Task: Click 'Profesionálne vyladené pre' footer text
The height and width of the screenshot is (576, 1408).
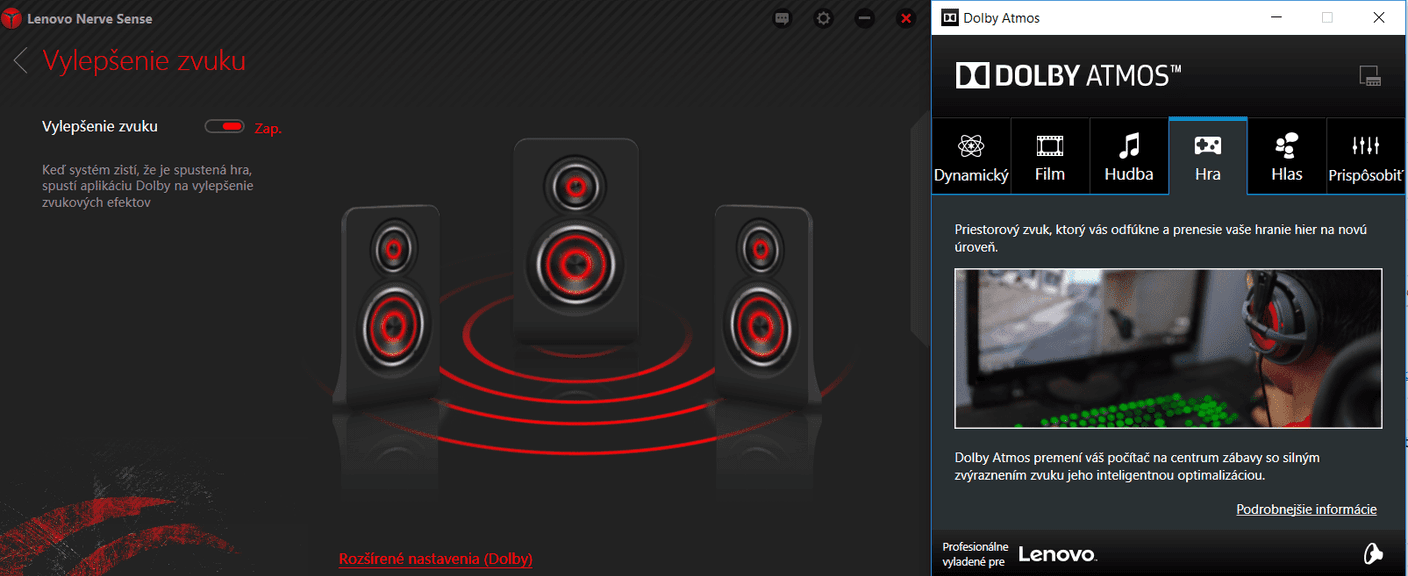Action: (975, 554)
